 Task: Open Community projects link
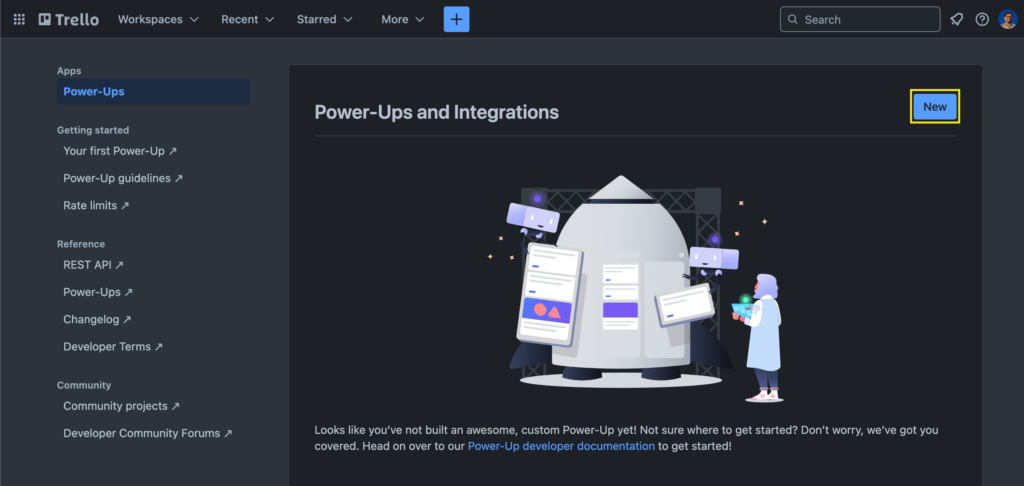click(121, 406)
